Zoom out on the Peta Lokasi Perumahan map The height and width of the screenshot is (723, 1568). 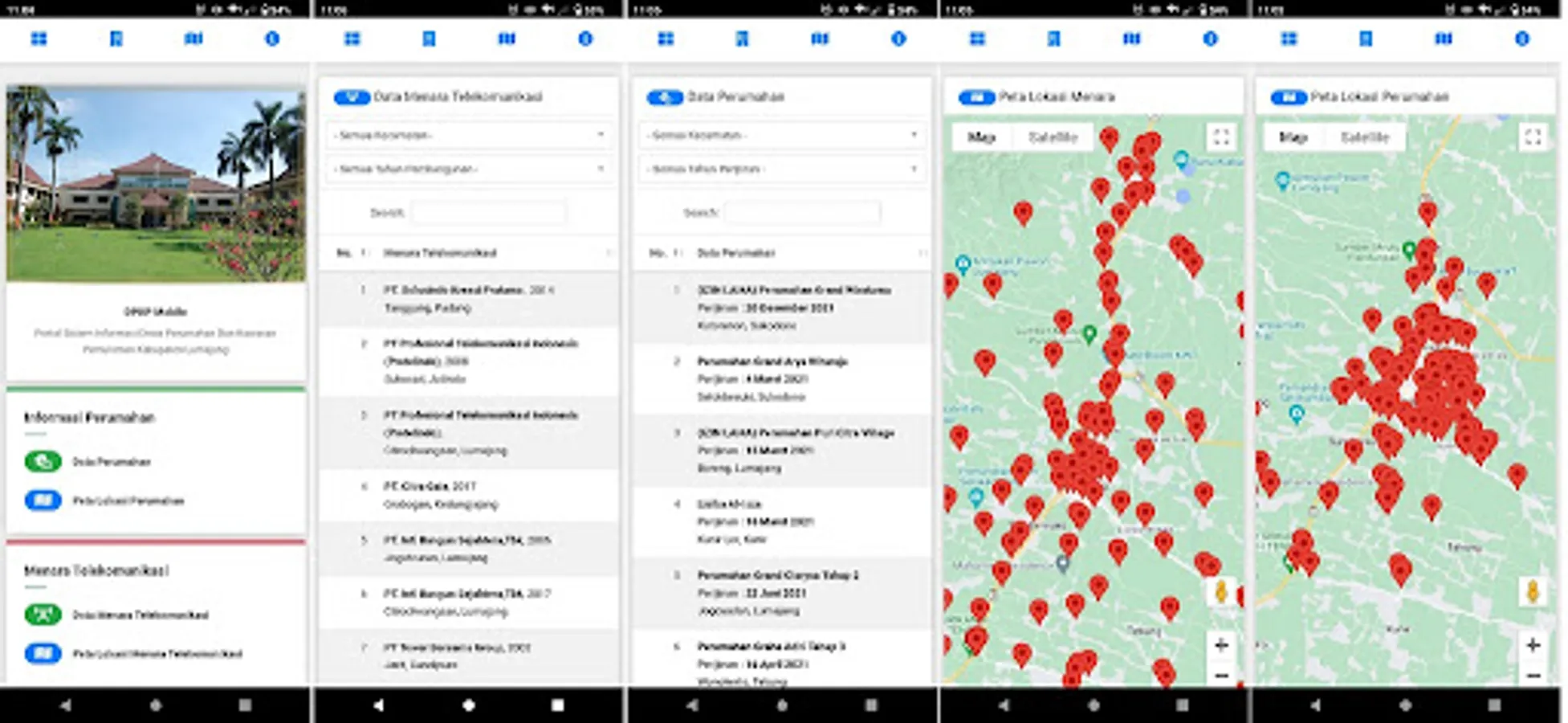click(1533, 675)
